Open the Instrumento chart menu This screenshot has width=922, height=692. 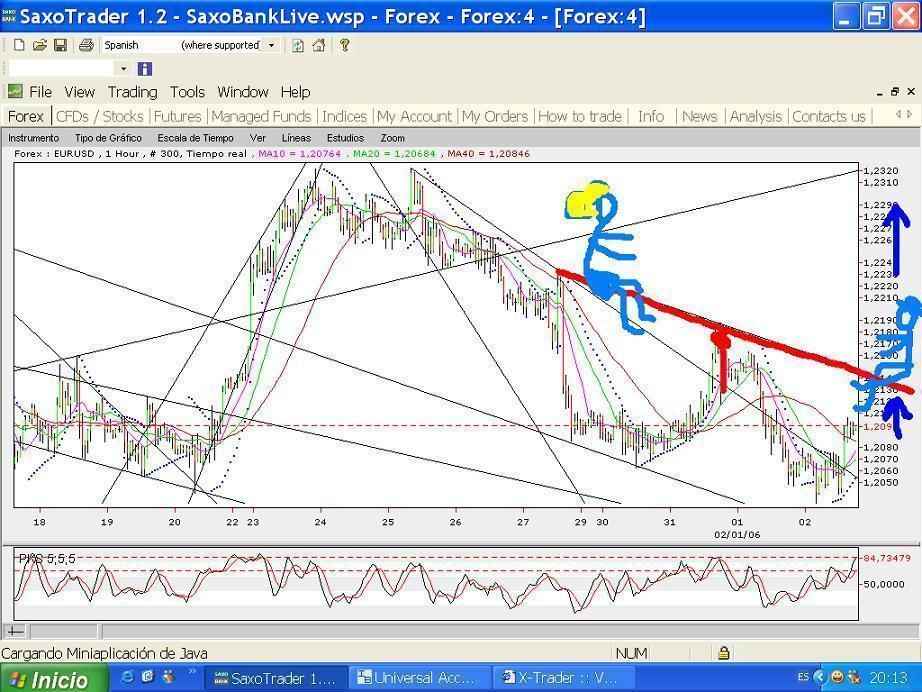pos(34,138)
